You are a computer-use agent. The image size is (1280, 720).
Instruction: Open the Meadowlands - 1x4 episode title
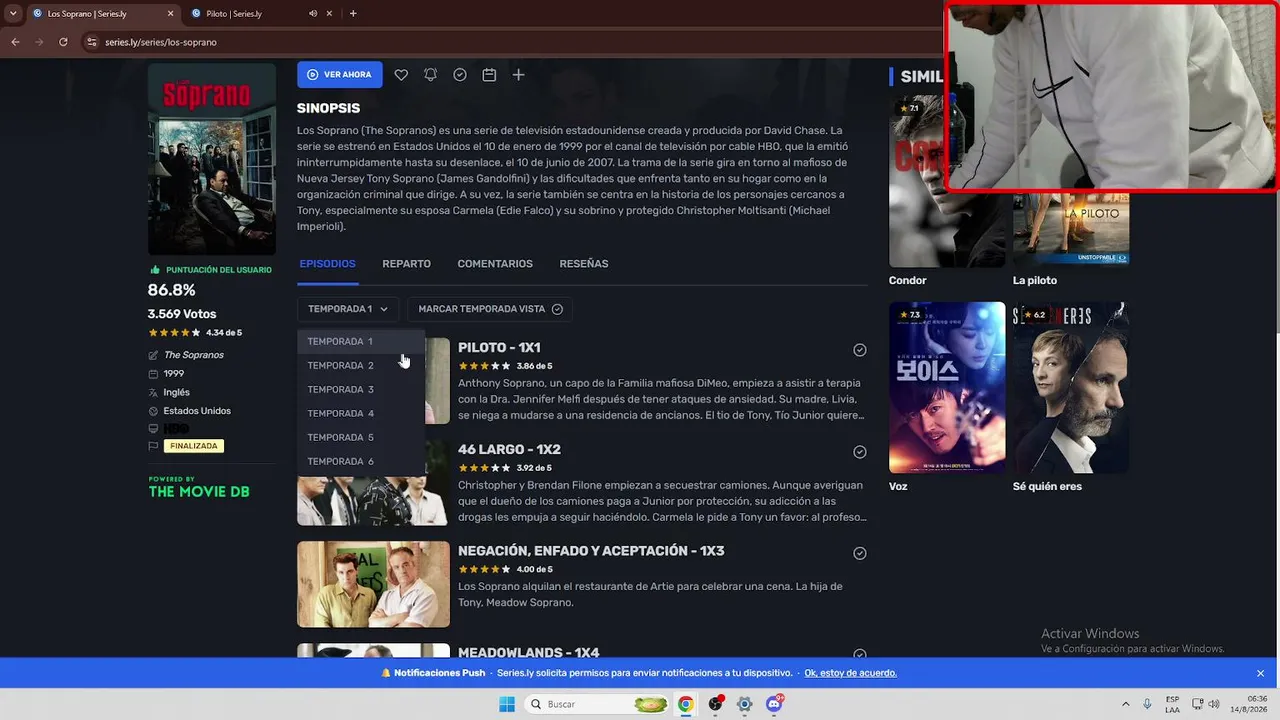tap(529, 653)
